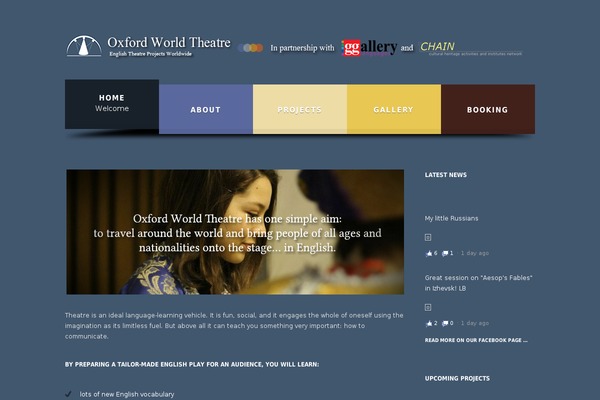Click the Oxford World Theatre title text
The image size is (600, 400).
(169, 42)
